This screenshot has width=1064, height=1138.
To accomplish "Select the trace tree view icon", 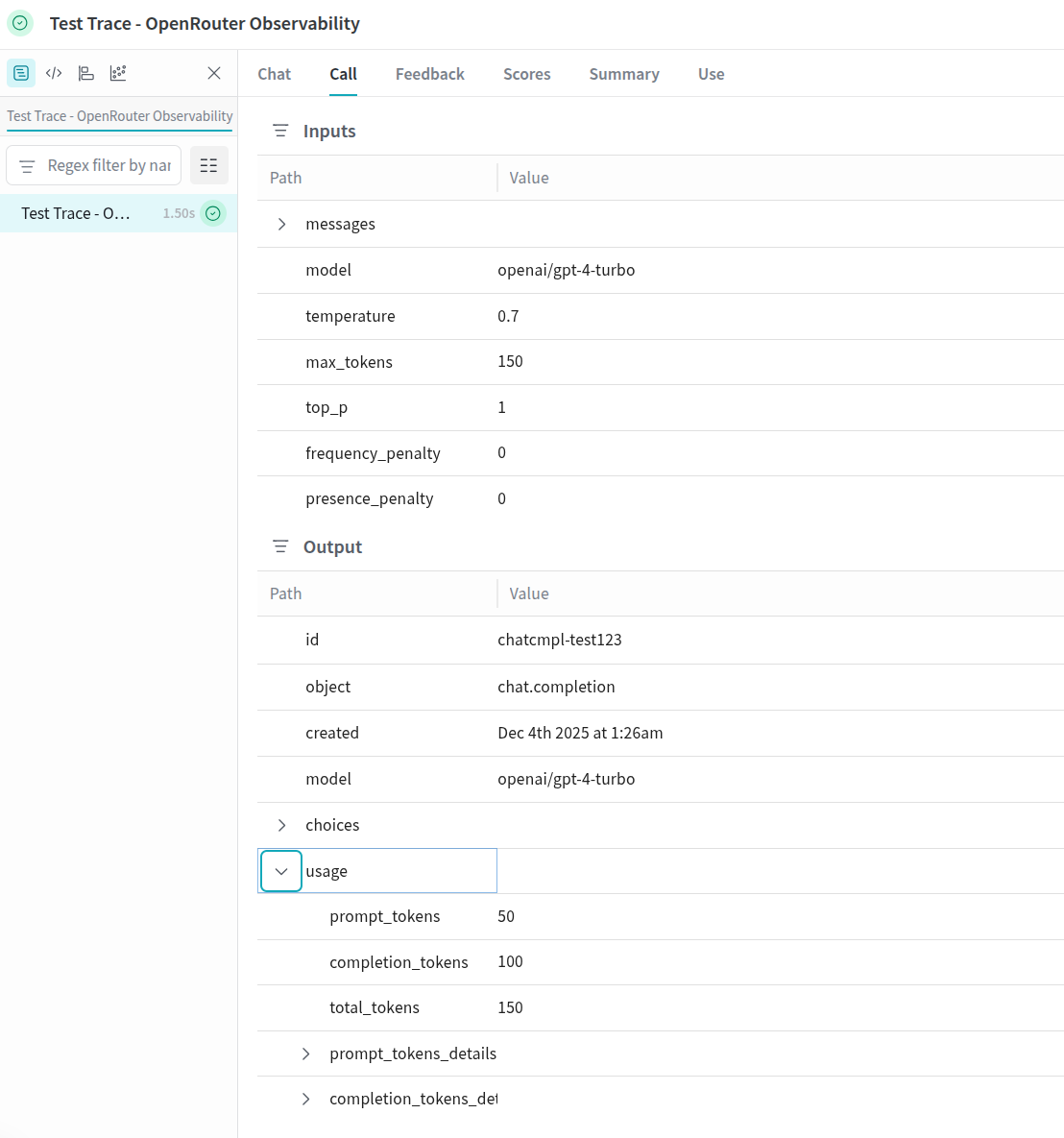I will click(21, 73).
